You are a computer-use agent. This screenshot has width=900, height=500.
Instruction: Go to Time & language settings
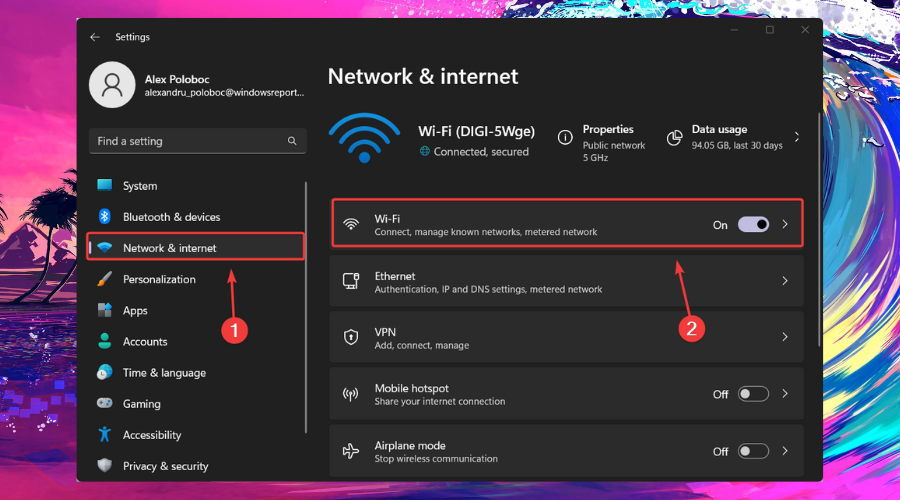[x=164, y=373]
